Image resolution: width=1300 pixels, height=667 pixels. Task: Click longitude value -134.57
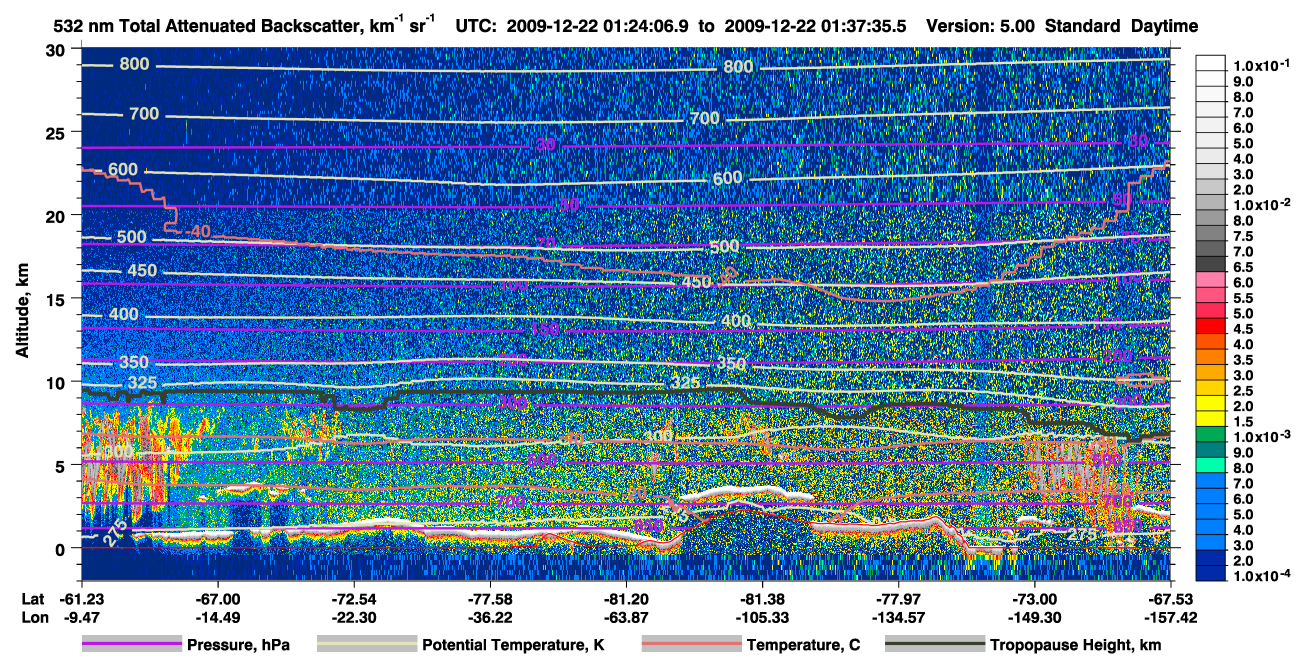[x=899, y=617]
